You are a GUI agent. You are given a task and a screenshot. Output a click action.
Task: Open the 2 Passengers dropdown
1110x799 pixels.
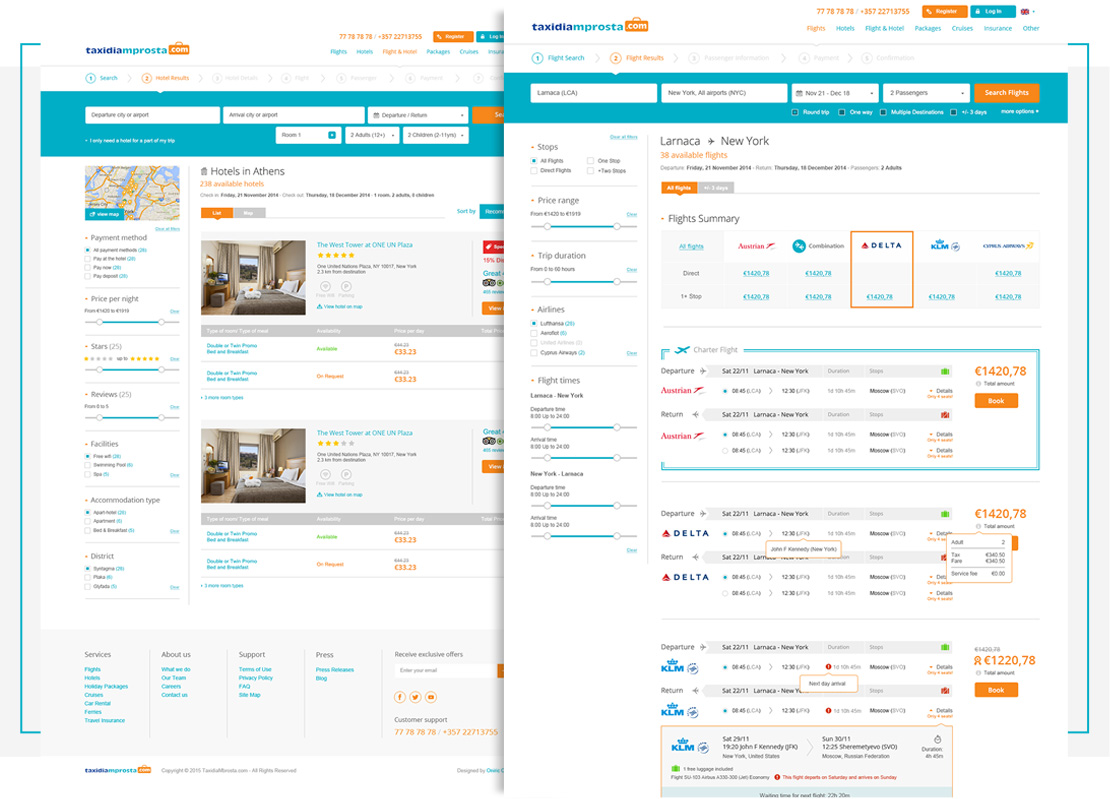point(926,93)
